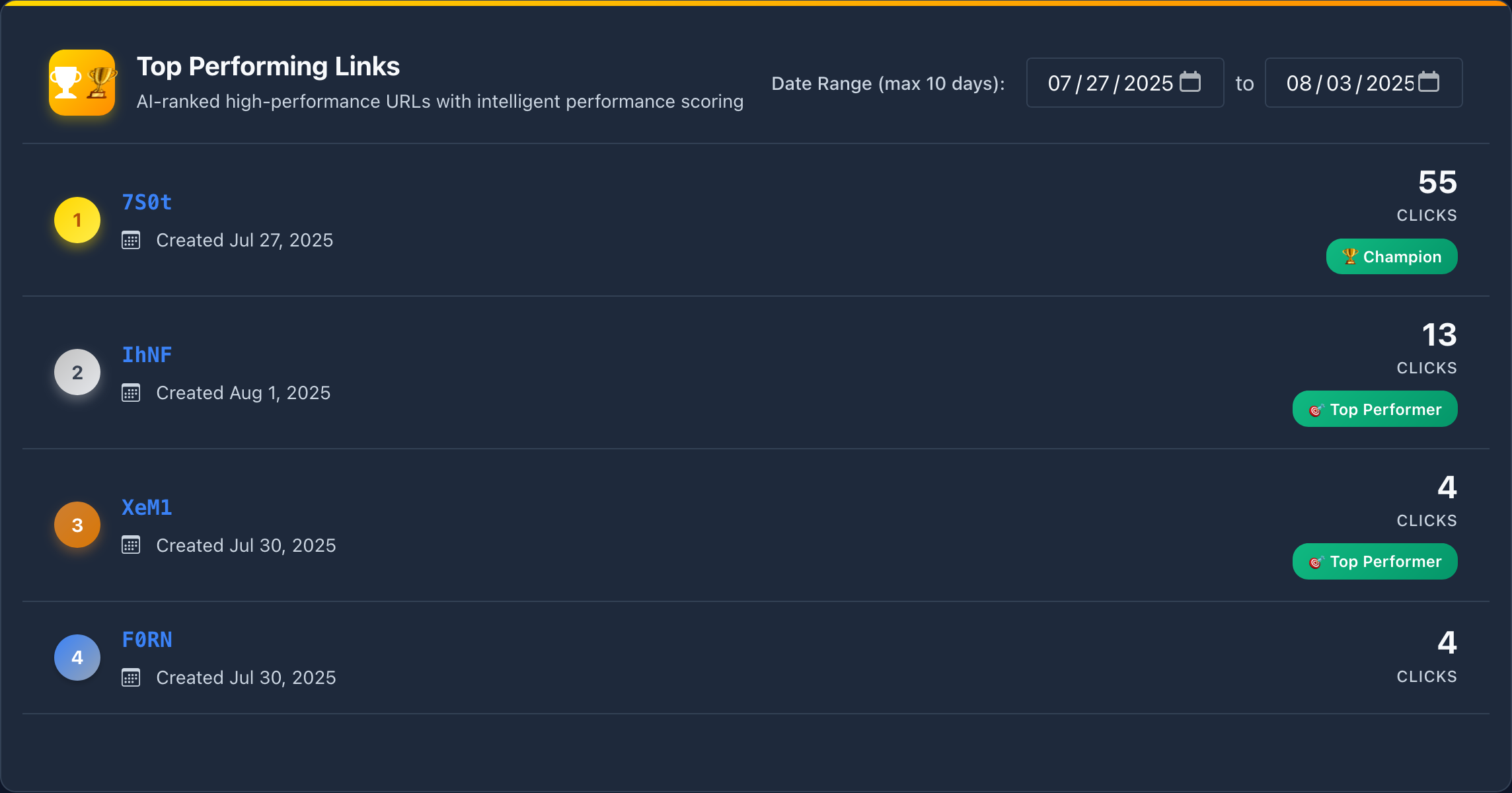1512x793 pixels.
Task: Select the Top Performer badge on IhNF
Action: [1375, 408]
